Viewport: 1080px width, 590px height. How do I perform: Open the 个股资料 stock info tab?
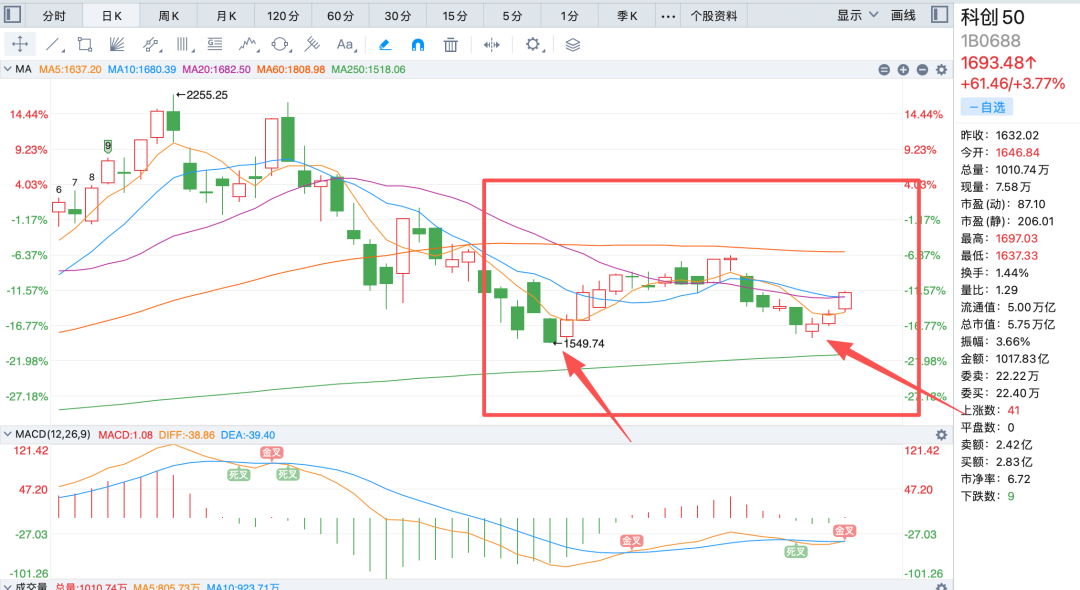pos(714,16)
